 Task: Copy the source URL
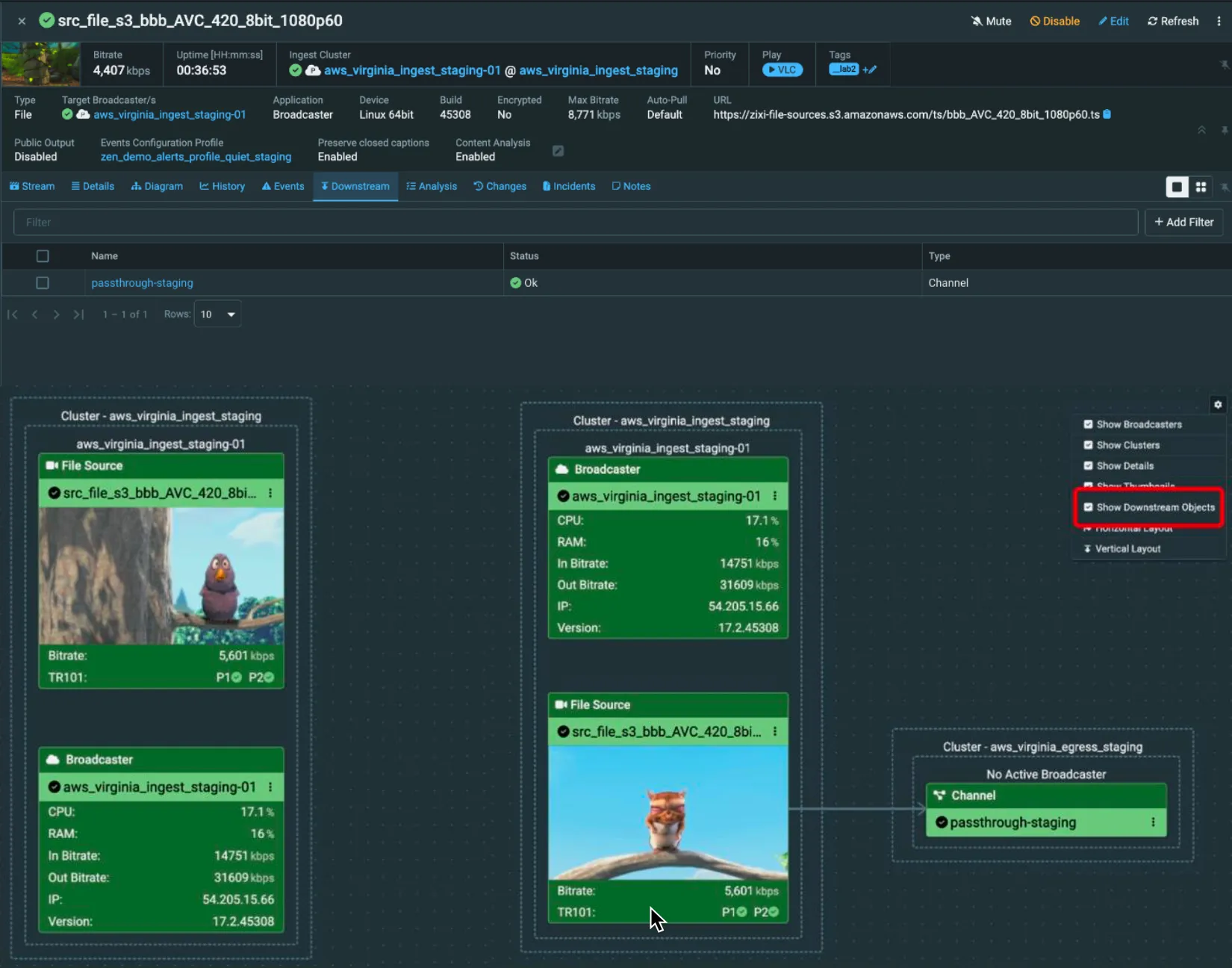tap(1107, 114)
